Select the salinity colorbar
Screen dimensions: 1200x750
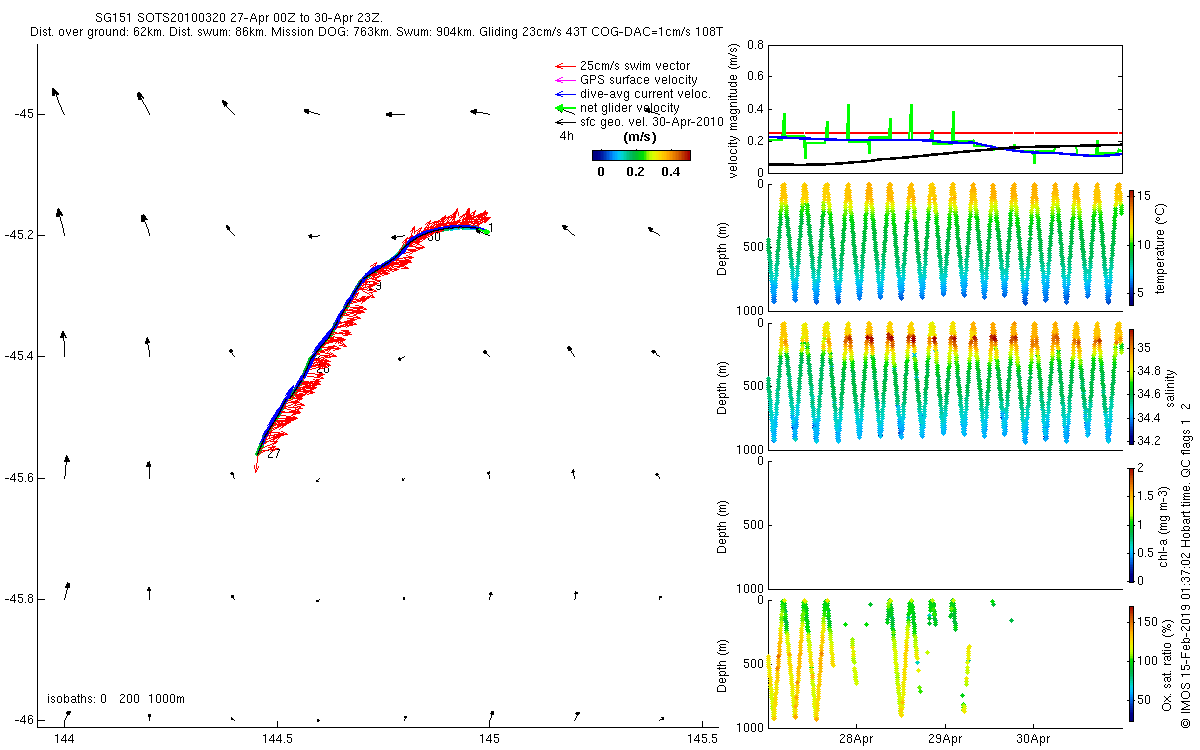pyautogui.click(x=1131, y=386)
